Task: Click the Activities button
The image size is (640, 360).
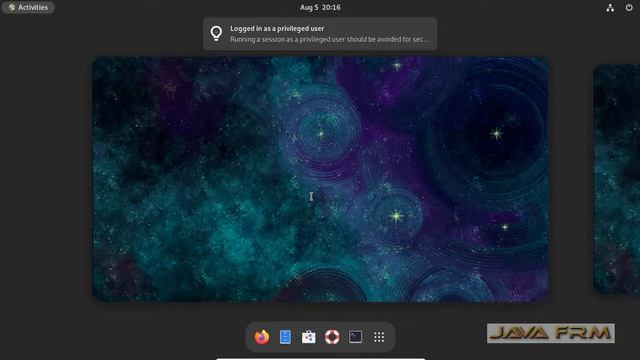Action: coord(28,7)
